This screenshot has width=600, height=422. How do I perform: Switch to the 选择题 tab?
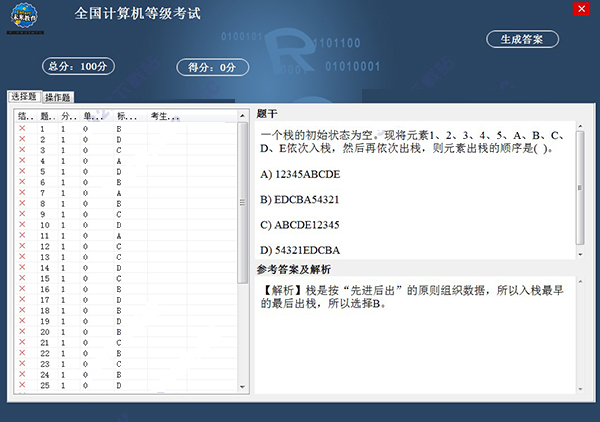[x=24, y=96]
